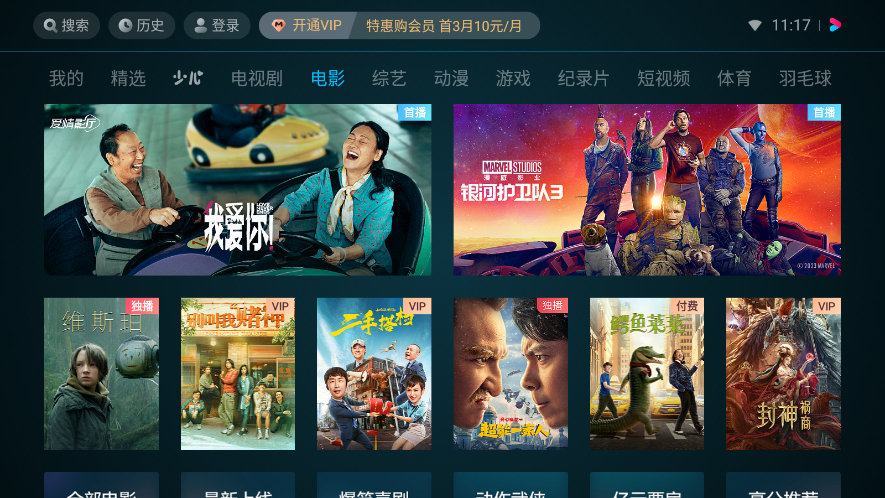This screenshot has width=885, height=498.
Task: Select the 羽毛球 tab
Action: [805, 78]
